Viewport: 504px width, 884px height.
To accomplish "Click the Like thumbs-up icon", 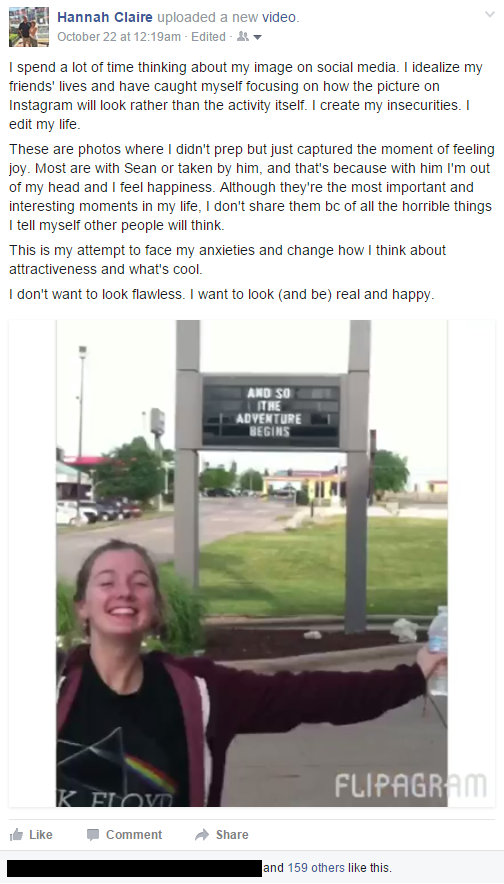I will [x=17, y=834].
